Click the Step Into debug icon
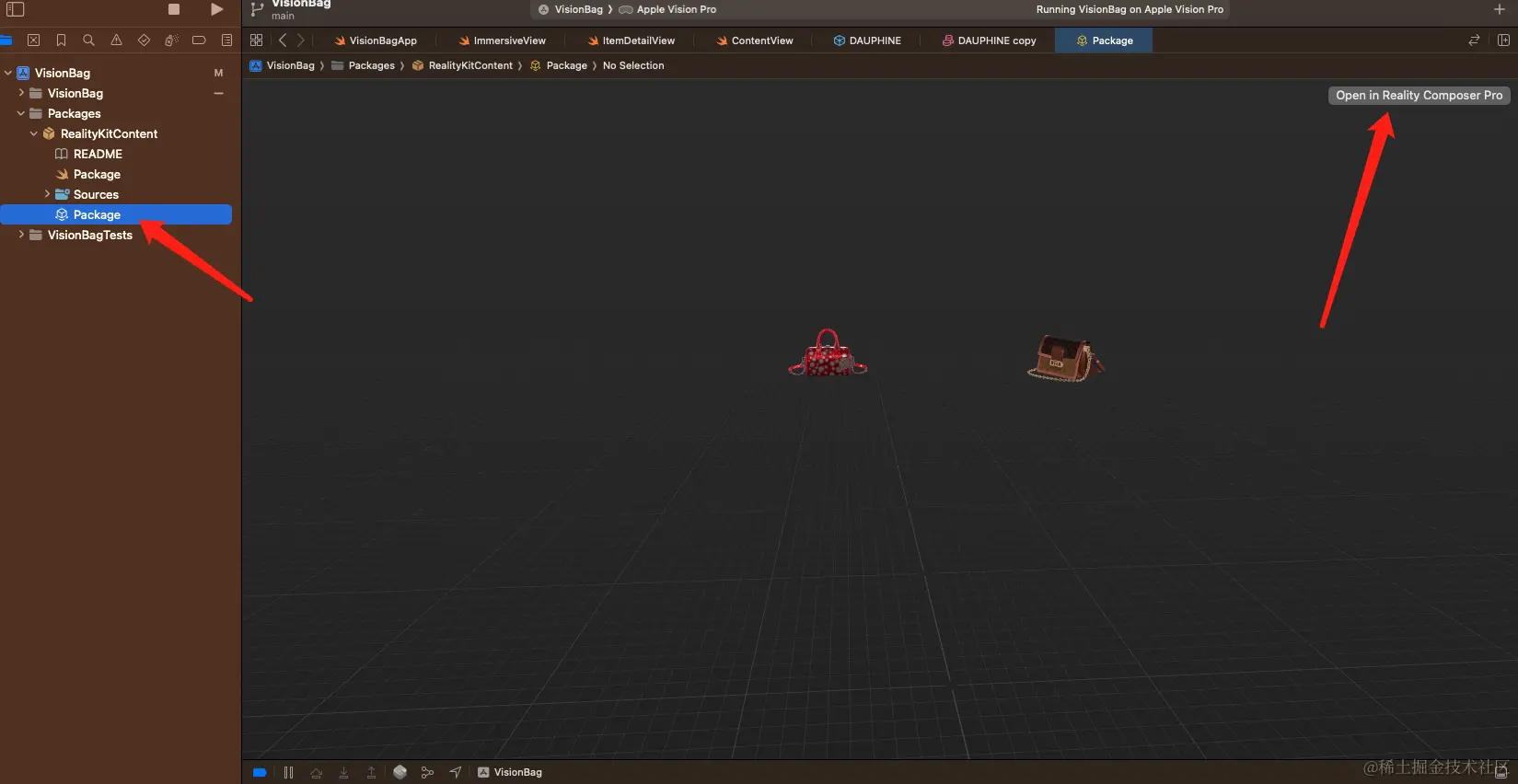The width and height of the screenshot is (1518, 784). (343, 772)
